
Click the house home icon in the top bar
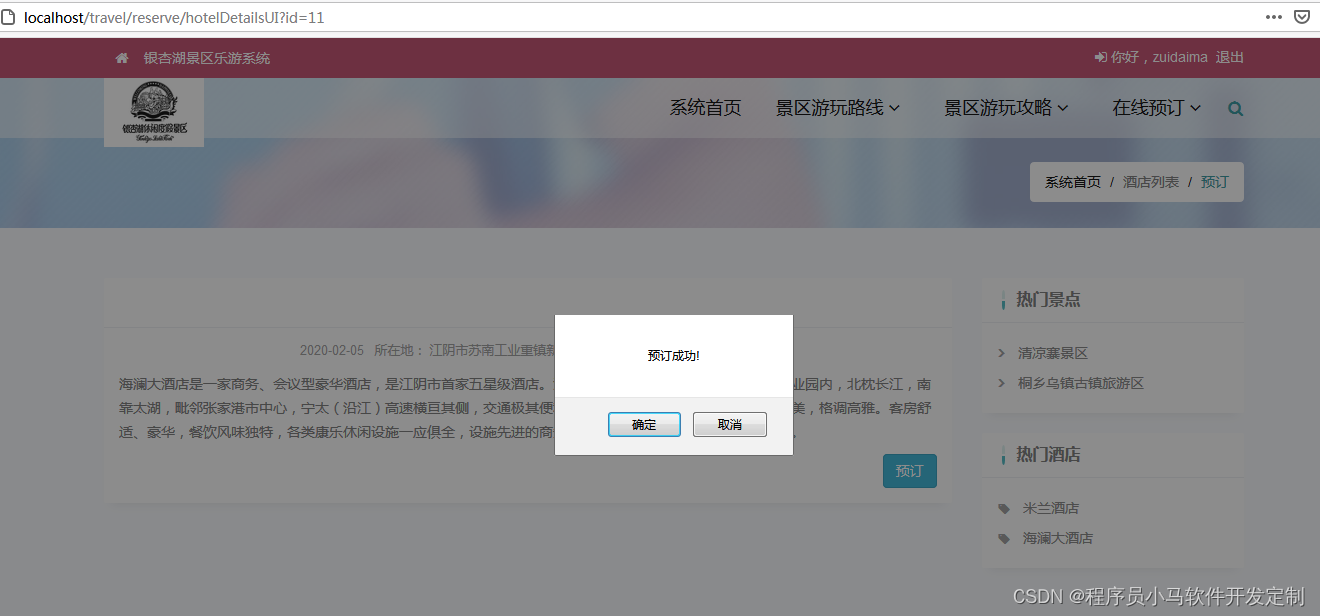(121, 57)
